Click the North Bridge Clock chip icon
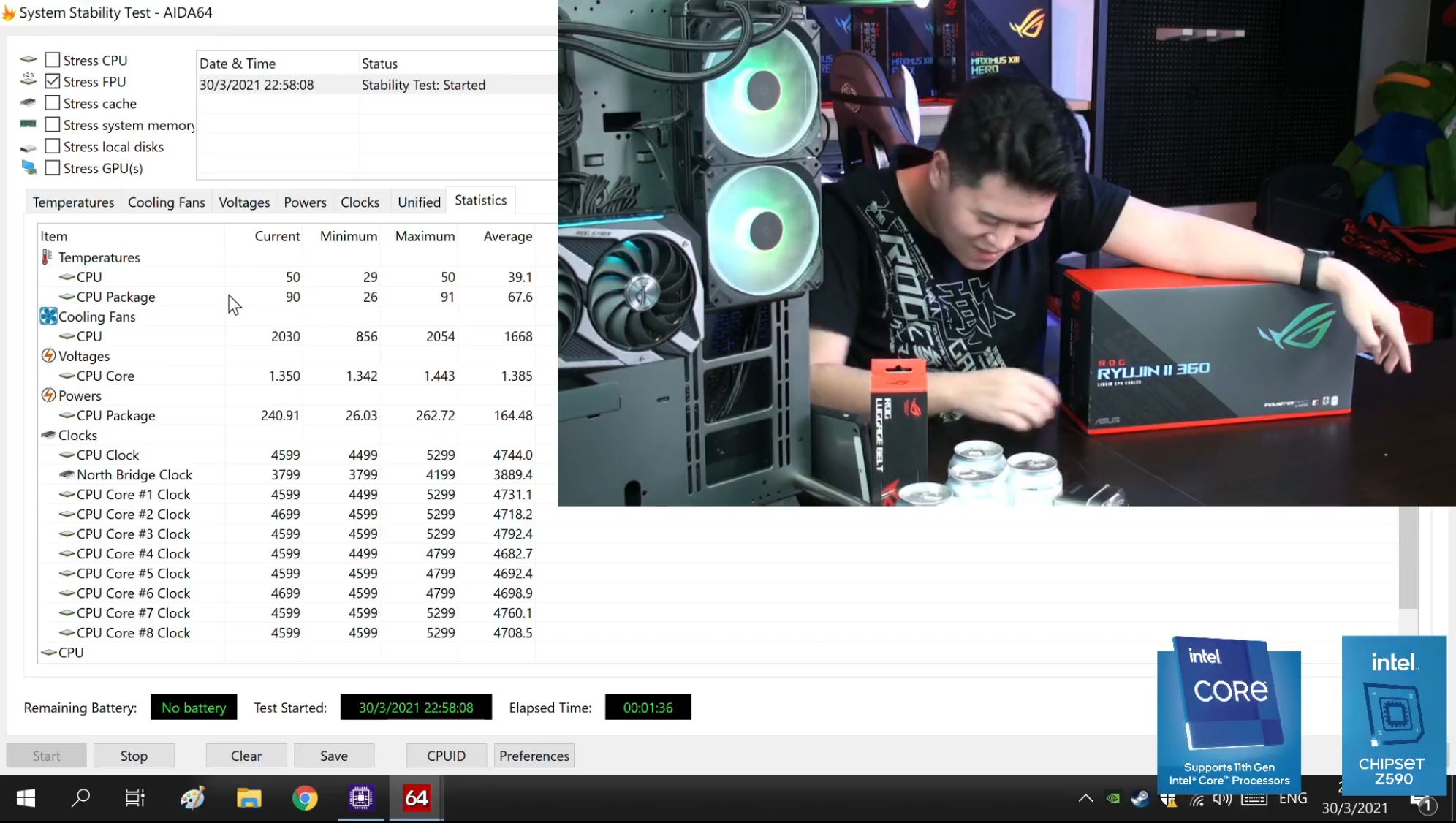 (x=67, y=474)
